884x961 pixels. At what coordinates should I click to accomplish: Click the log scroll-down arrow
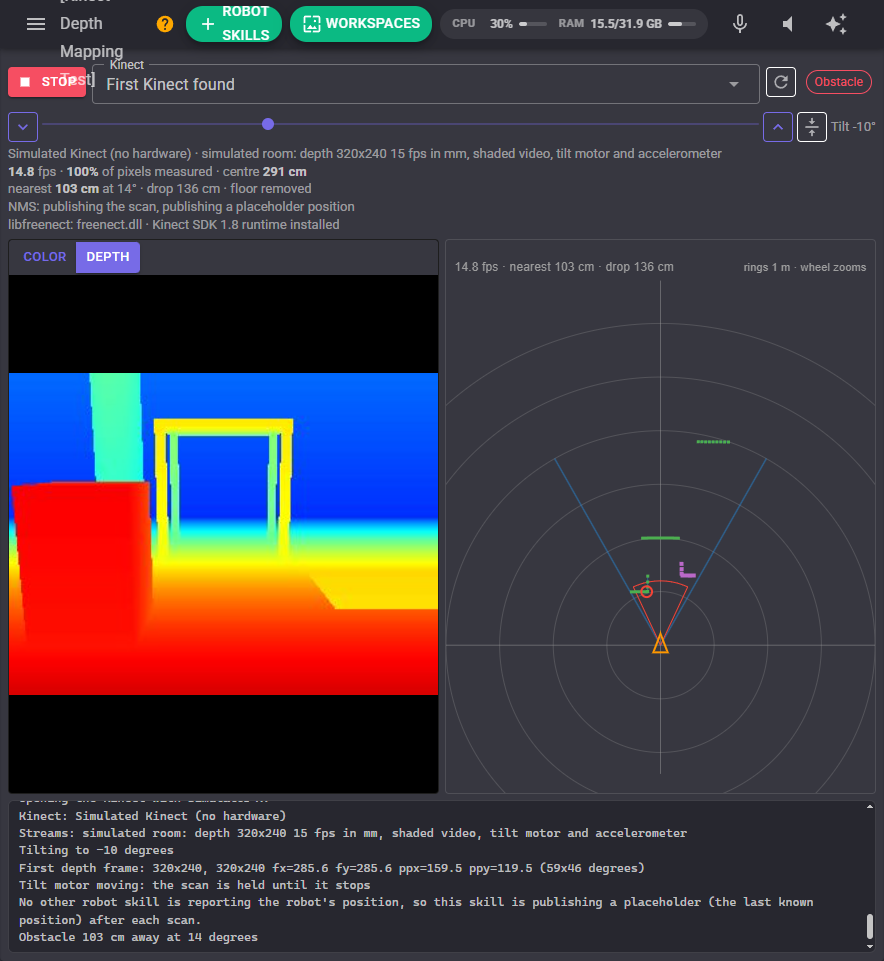point(869,947)
